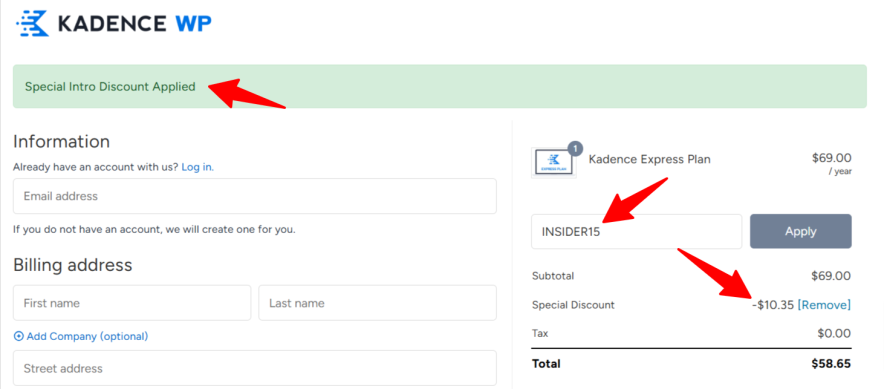The width and height of the screenshot is (884, 389).
Task: Click the Special Intro Discount Applied notice
Action: pyautogui.click(x=440, y=86)
